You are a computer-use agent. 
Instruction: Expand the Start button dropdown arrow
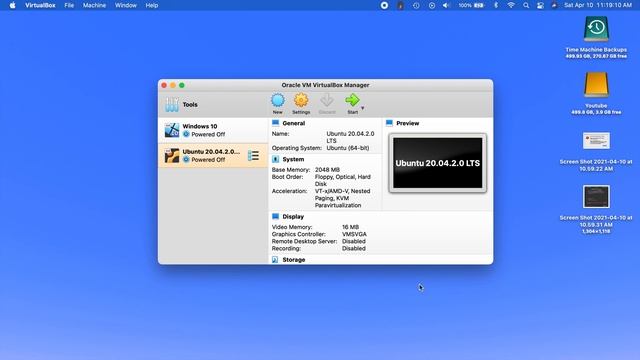tap(362, 108)
